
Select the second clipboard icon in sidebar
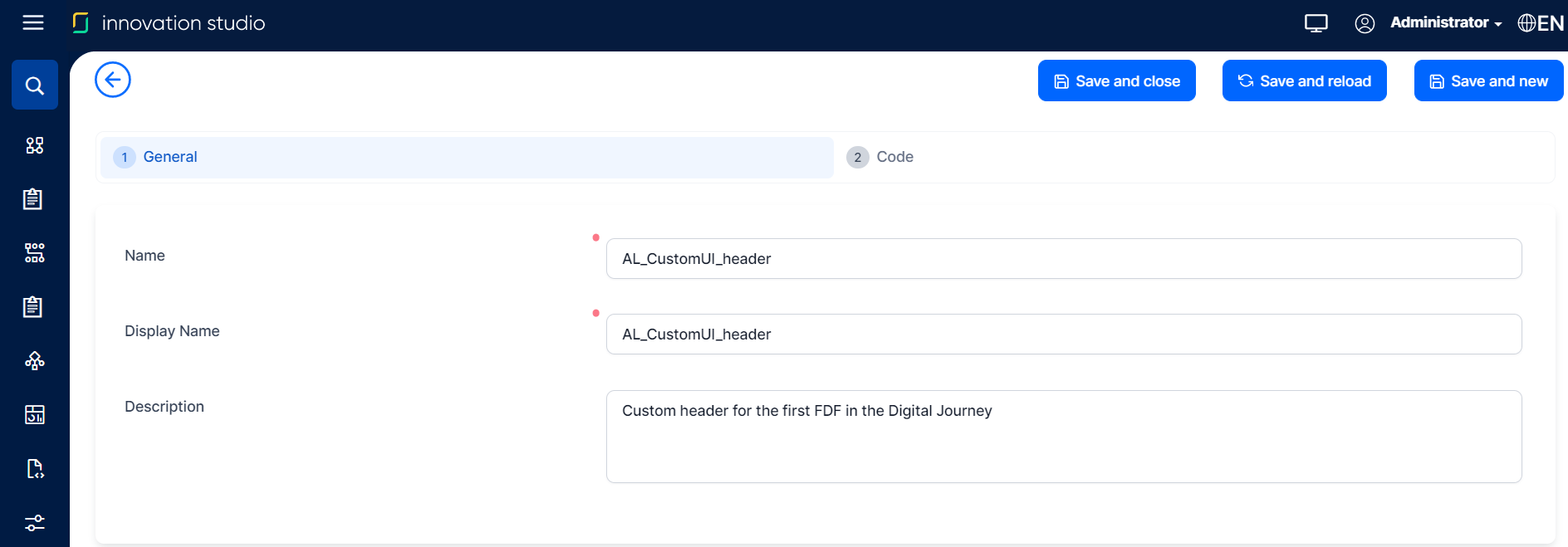32,306
